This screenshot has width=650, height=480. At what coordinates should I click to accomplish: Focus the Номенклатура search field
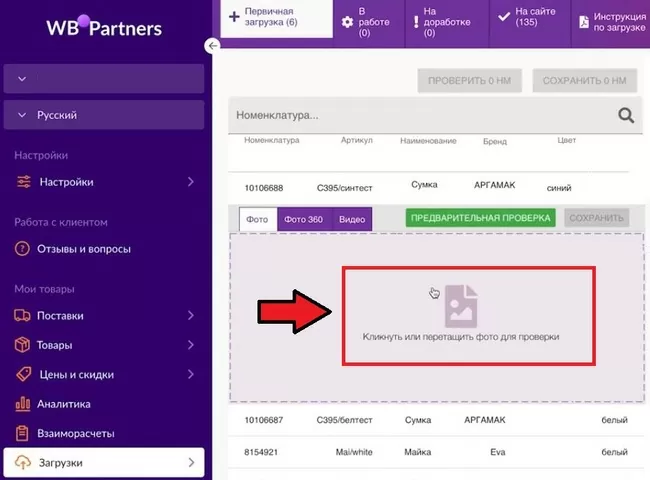coord(420,115)
